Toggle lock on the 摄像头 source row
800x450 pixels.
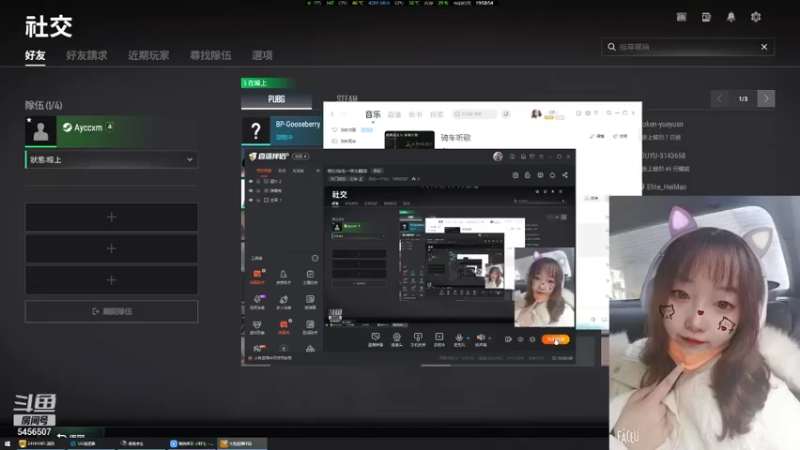[258, 190]
